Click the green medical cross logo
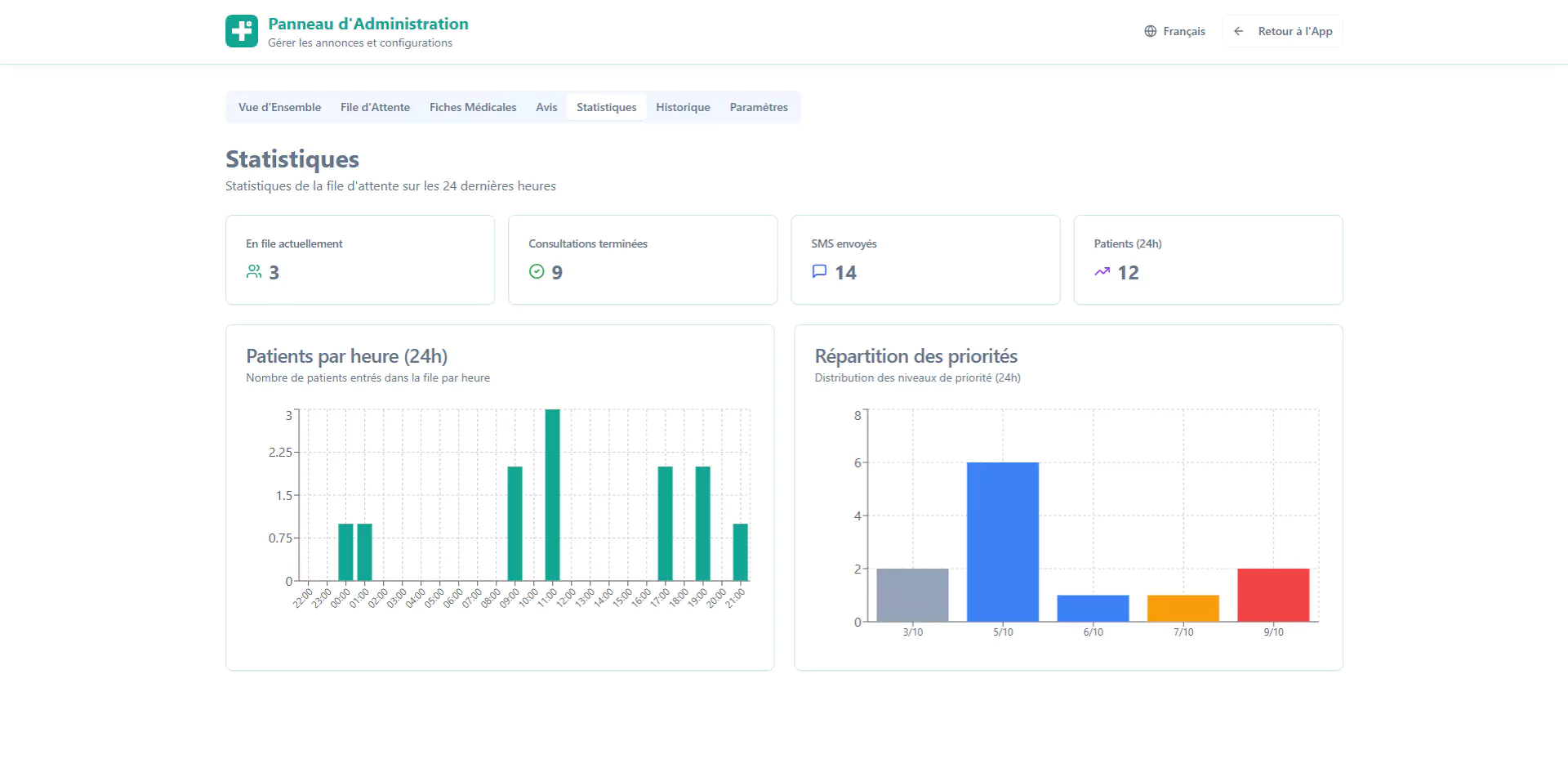The image size is (1568, 768). [242, 31]
